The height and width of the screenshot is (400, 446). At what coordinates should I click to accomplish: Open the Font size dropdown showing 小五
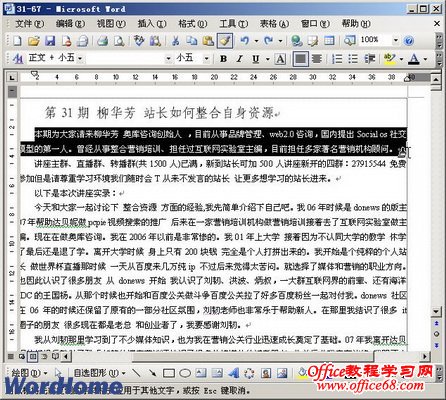point(207,59)
